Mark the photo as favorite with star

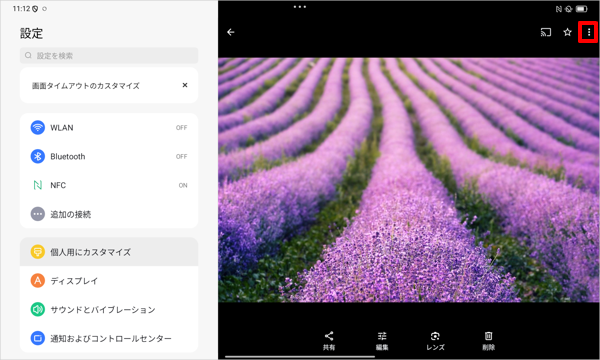(567, 32)
